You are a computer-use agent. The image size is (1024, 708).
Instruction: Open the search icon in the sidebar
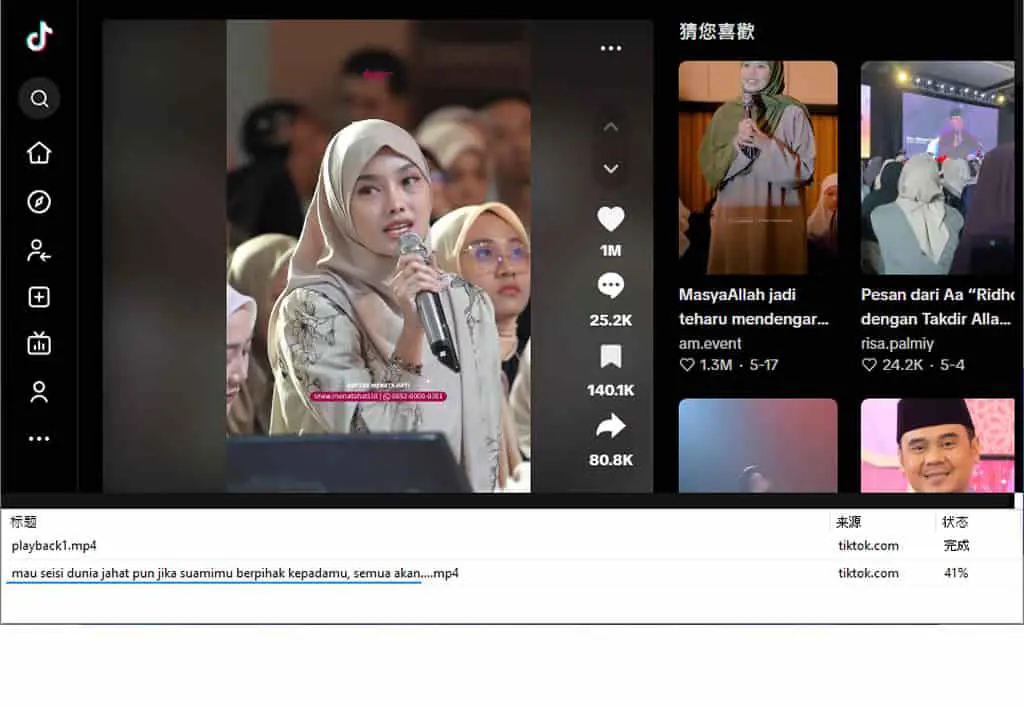(x=39, y=99)
